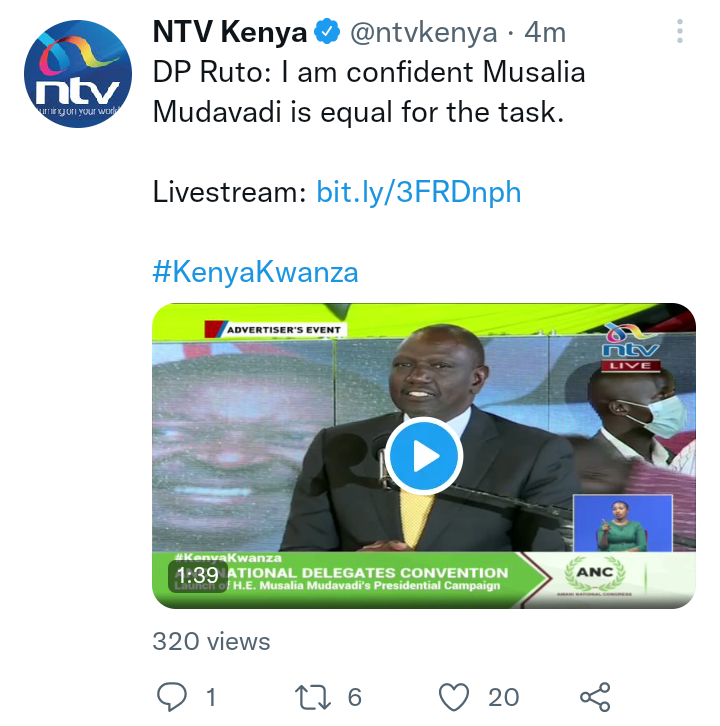Click the retweet count number 6
This screenshot has height=726, width=720.
355,697
